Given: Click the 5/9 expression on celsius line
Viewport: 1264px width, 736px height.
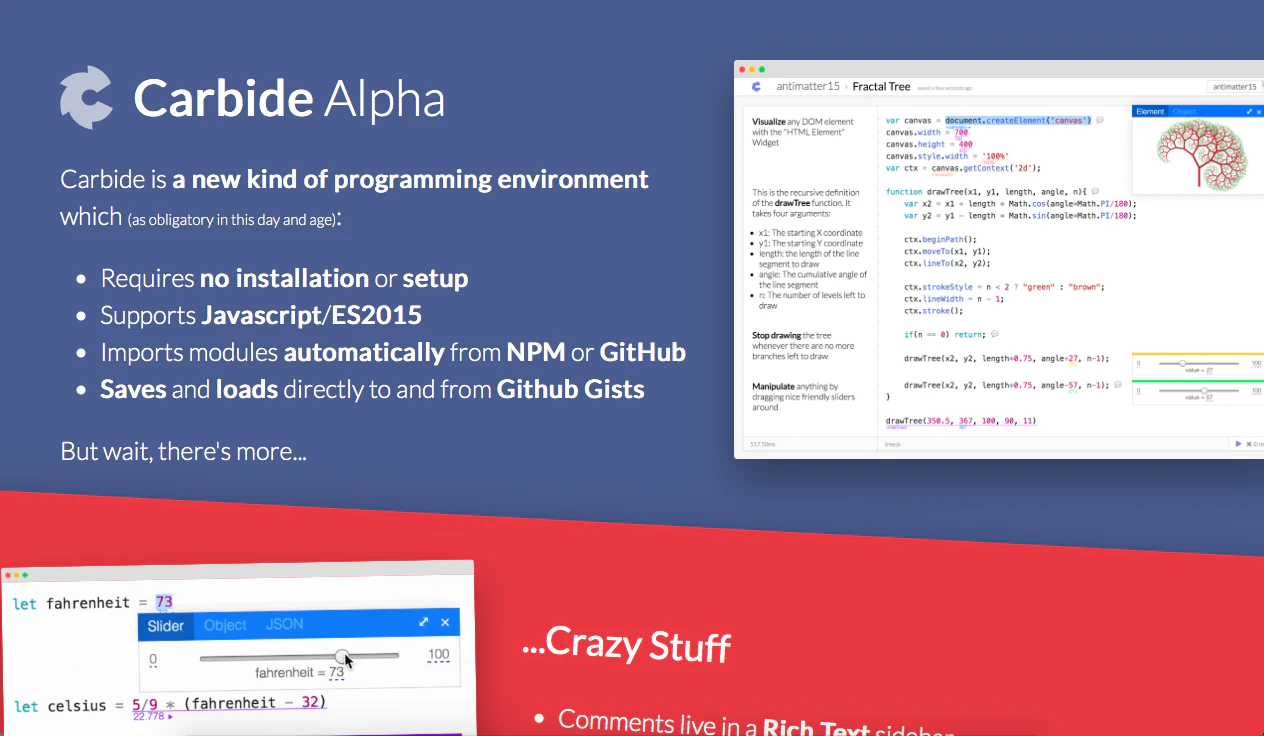Looking at the screenshot, I should click(144, 703).
